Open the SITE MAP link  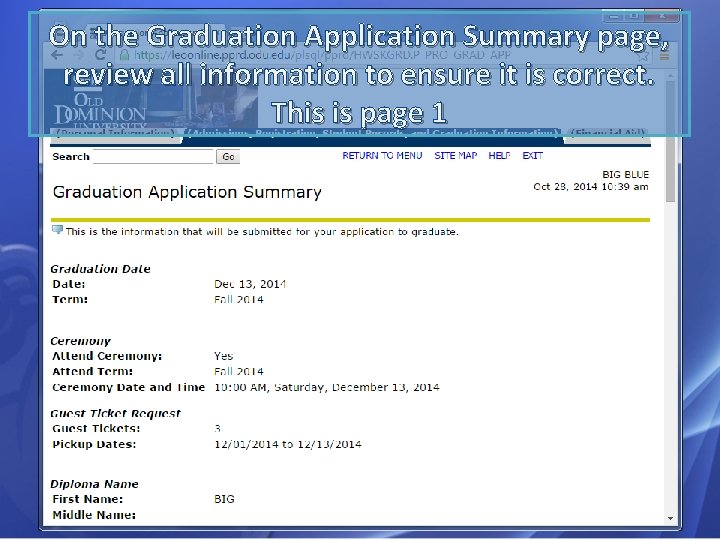[x=456, y=156]
